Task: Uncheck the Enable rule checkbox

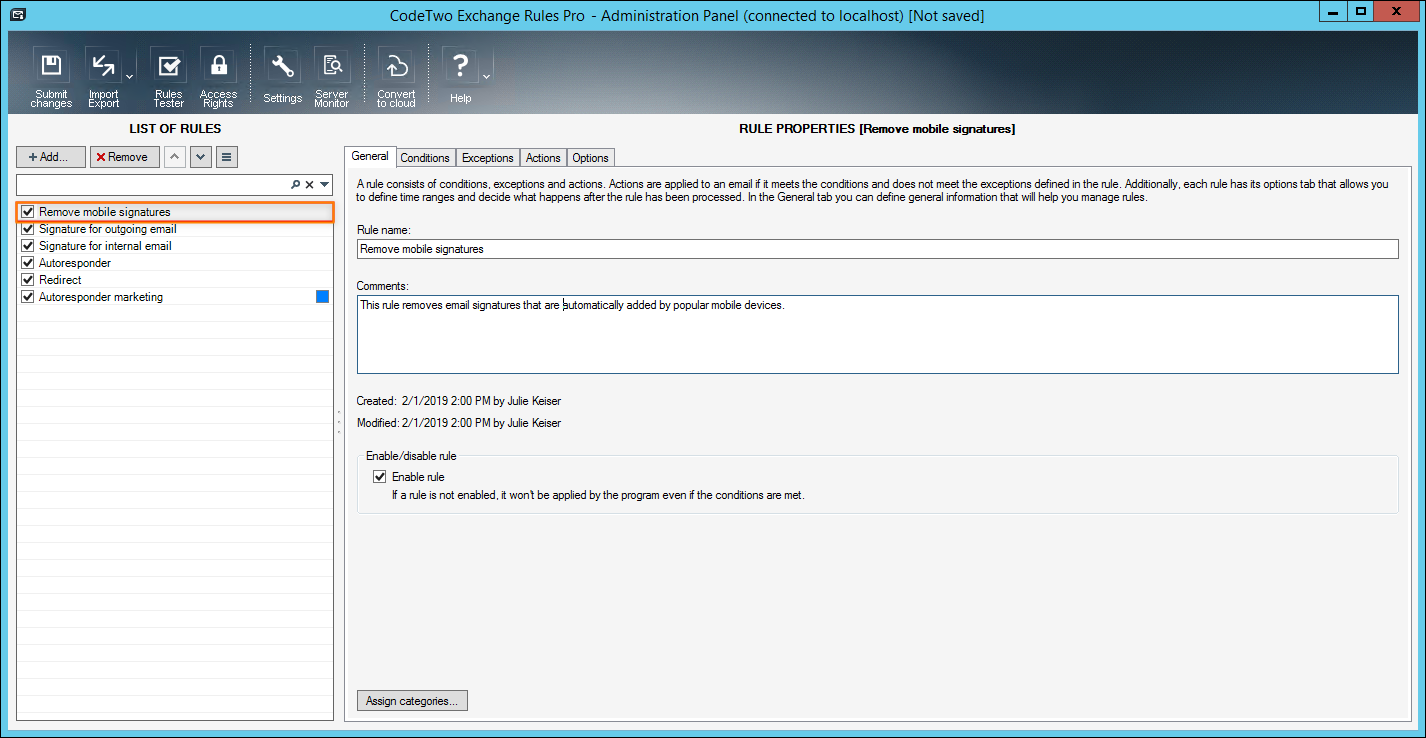Action: tap(380, 477)
